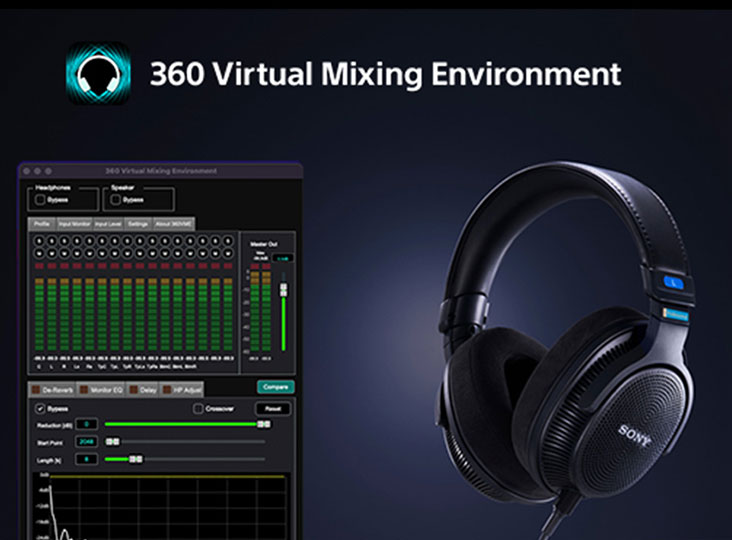Mute the TpC channel
Screen dimensions: 732x540
click(x=102, y=253)
